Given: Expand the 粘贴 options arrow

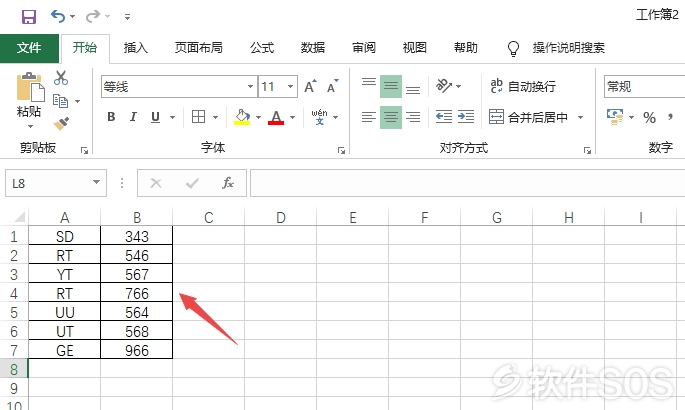Looking at the screenshot, I should [30, 127].
